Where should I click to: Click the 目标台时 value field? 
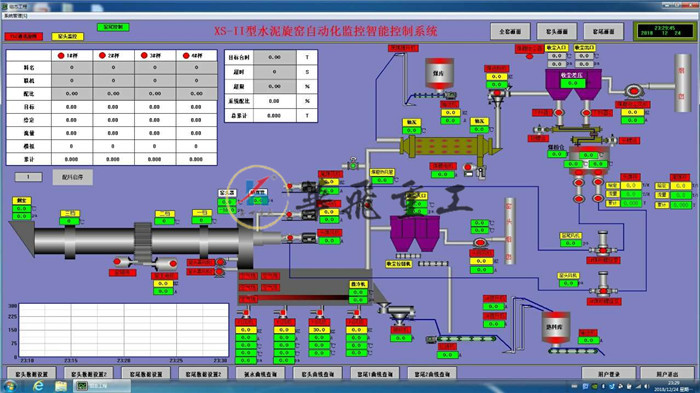[274, 57]
